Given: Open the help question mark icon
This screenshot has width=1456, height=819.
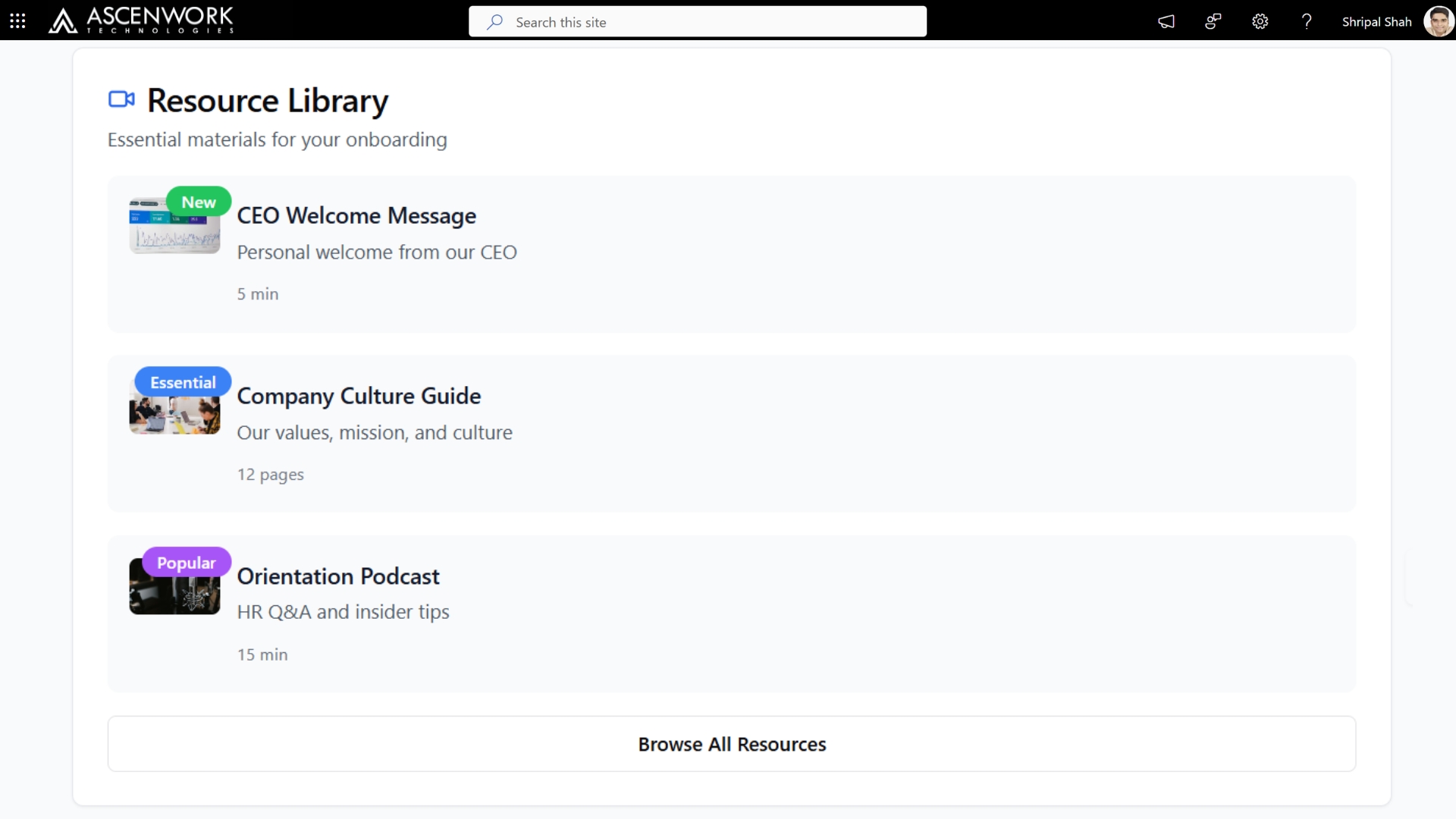Looking at the screenshot, I should tap(1307, 21).
